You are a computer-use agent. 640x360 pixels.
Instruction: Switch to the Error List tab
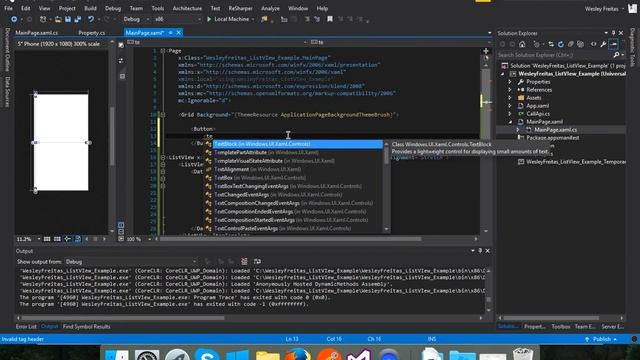click(26, 327)
